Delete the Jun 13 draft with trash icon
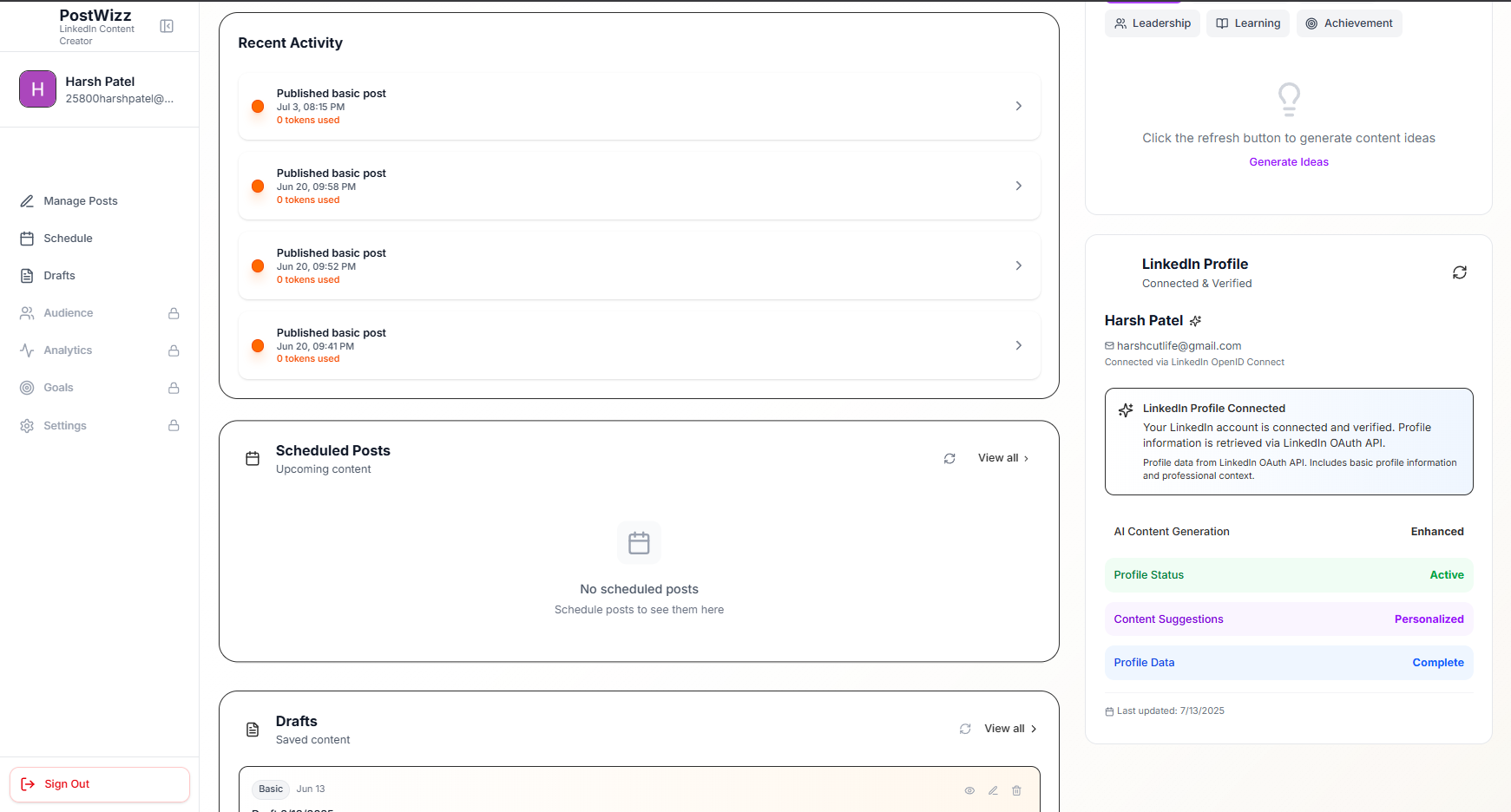Image resolution: width=1511 pixels, height=812 pixels. click(x=1016, y=790)
